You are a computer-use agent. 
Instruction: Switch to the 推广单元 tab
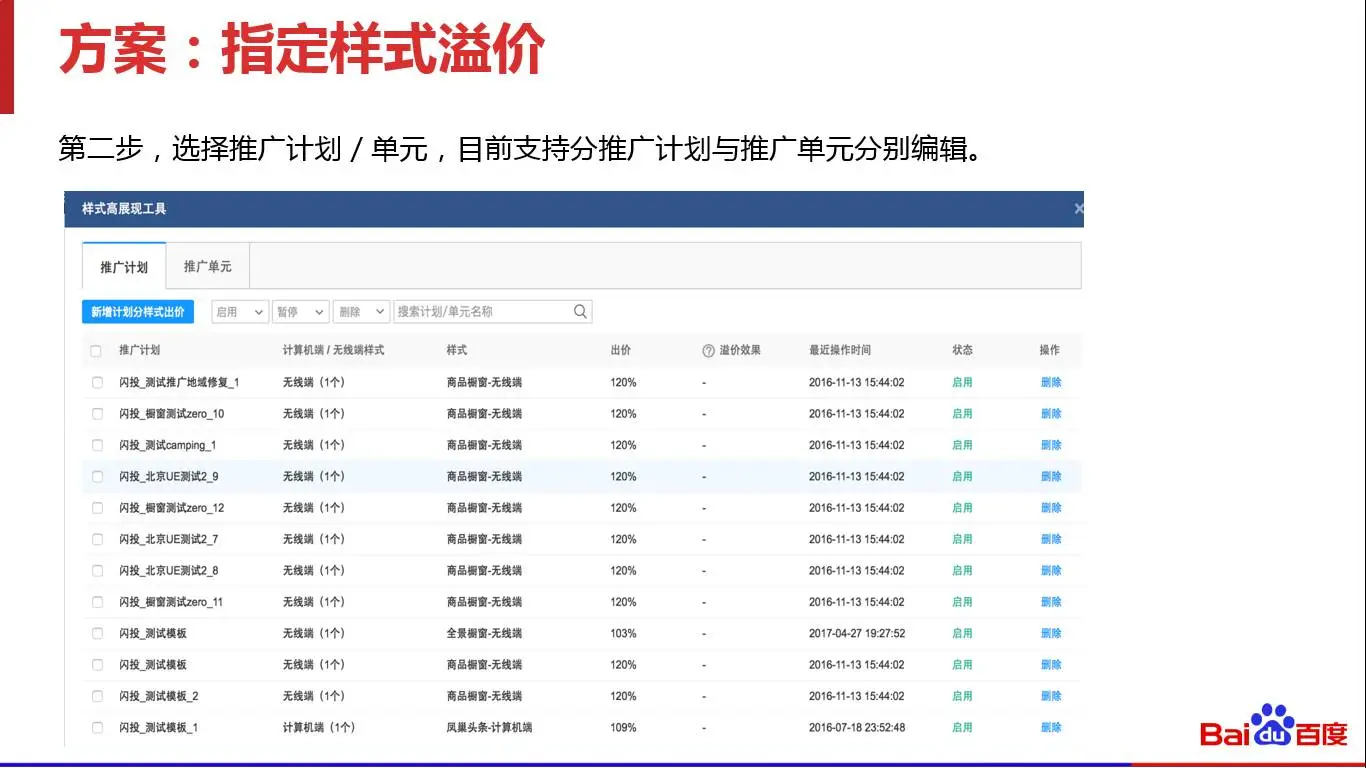click(x=207, y=267)
